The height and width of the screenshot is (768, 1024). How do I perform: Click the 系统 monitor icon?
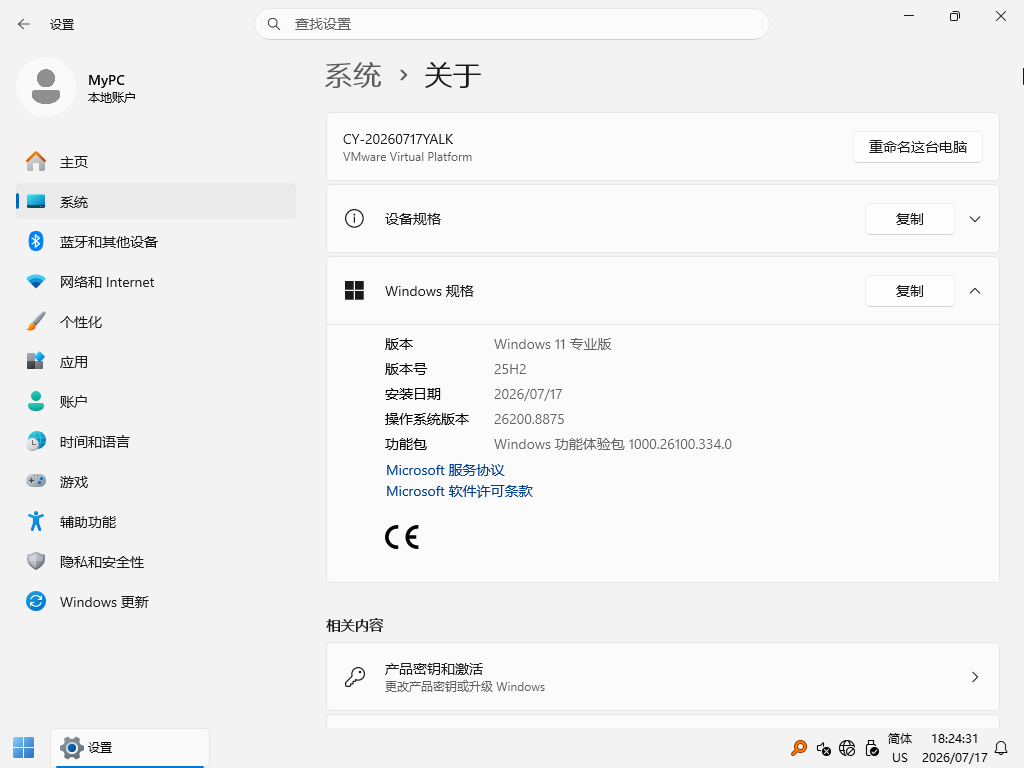click(36, 202)
